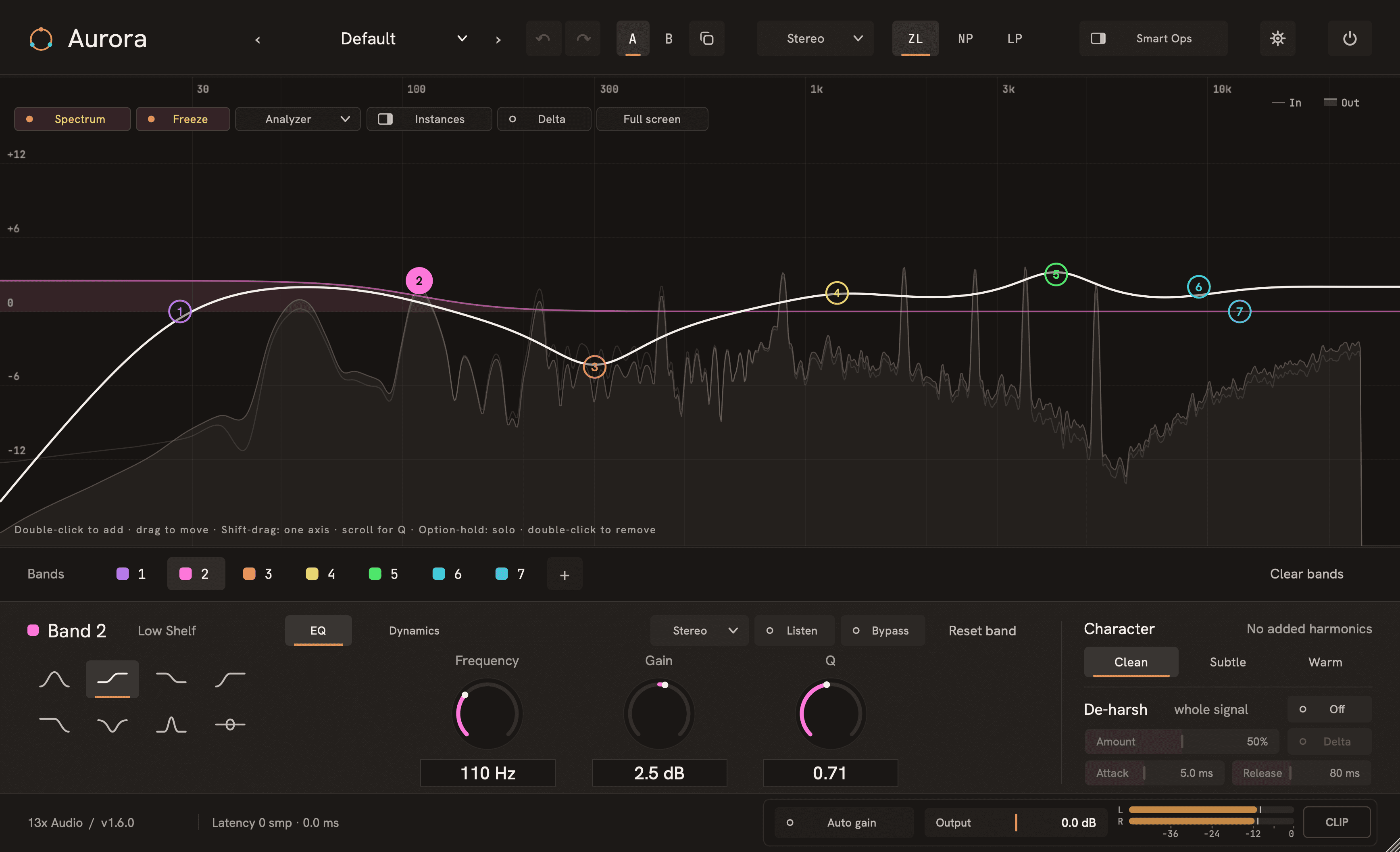Click the plugin power button
The width and height of the screenshot is (1400, 852).
[1350, 39]
